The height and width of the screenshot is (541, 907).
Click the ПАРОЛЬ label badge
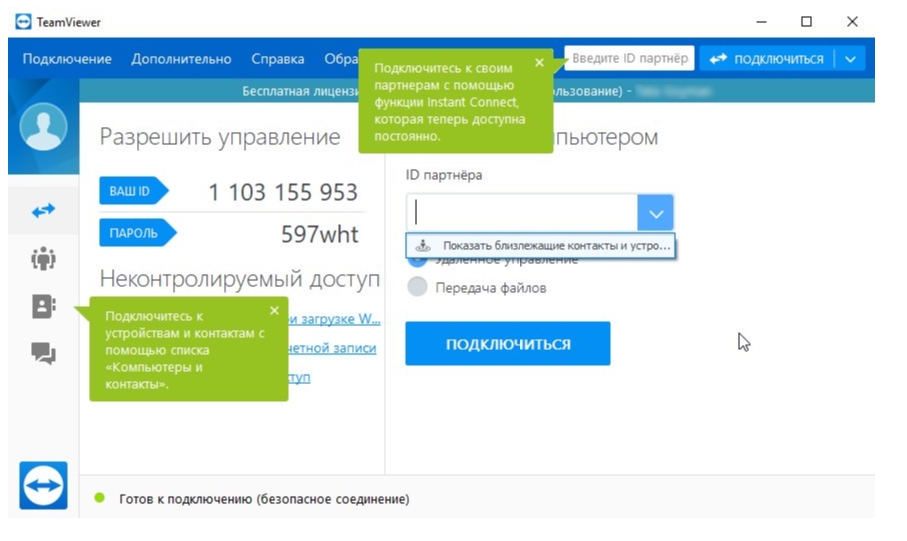pyautogui.click(x=137, y=233)
